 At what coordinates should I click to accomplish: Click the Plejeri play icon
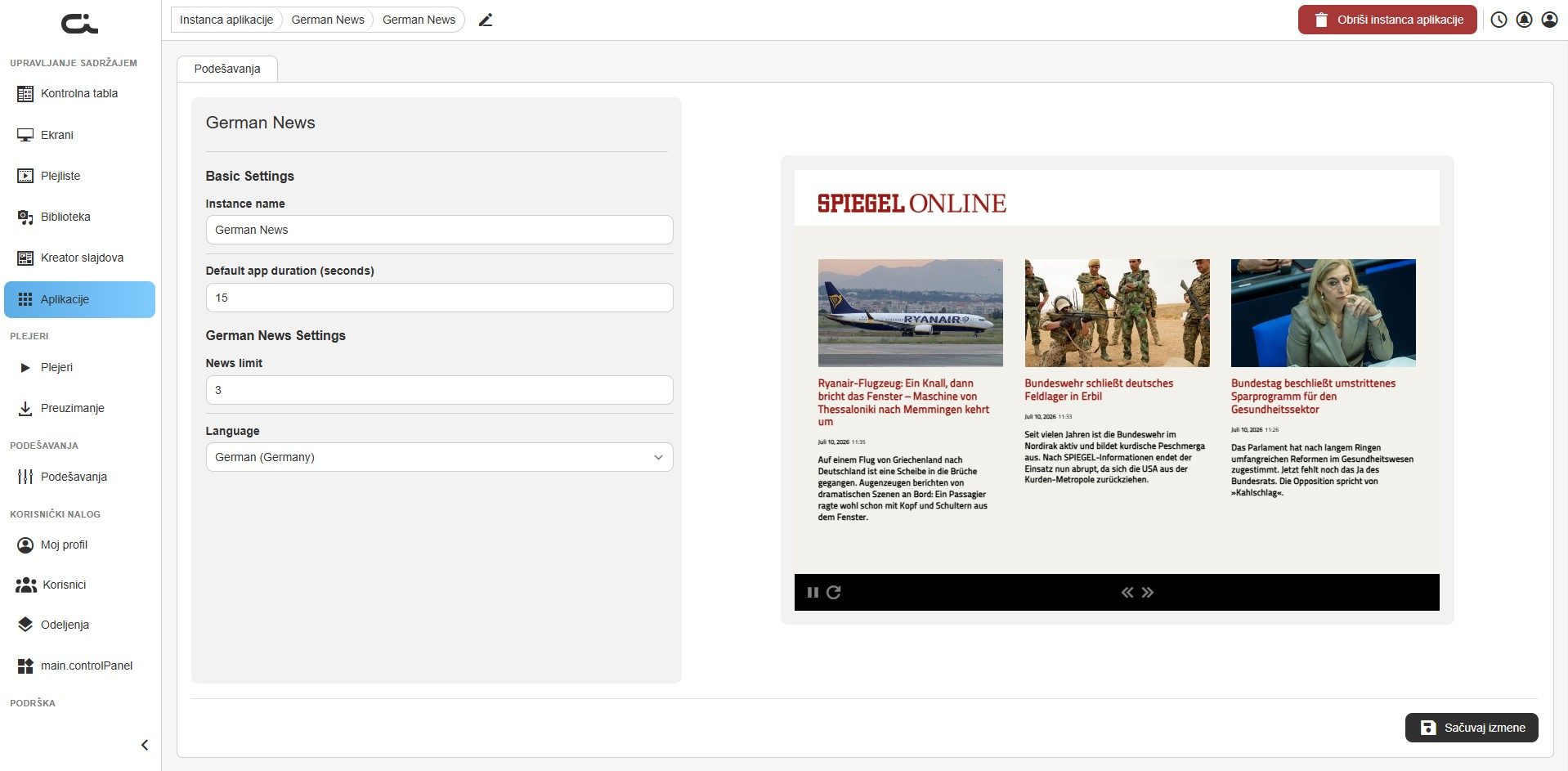pos(25,368)
